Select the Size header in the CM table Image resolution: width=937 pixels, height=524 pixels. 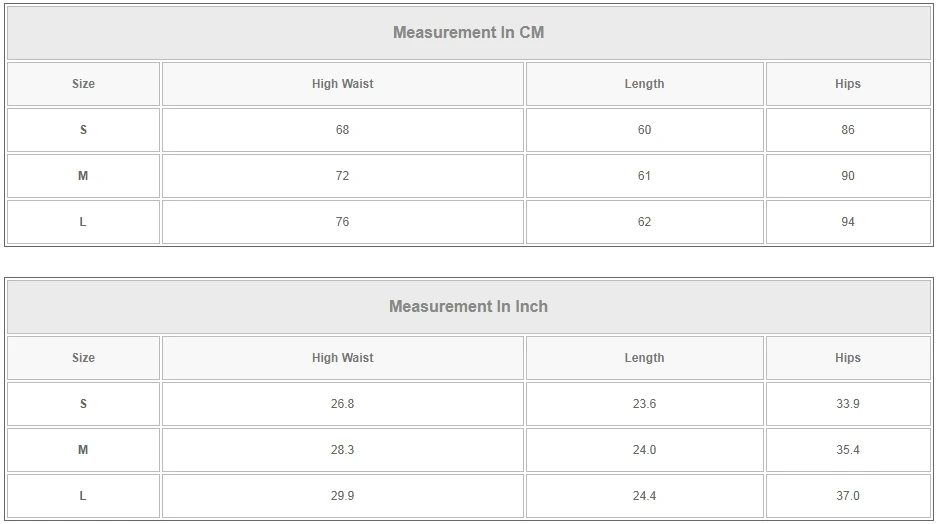(83, 84)
